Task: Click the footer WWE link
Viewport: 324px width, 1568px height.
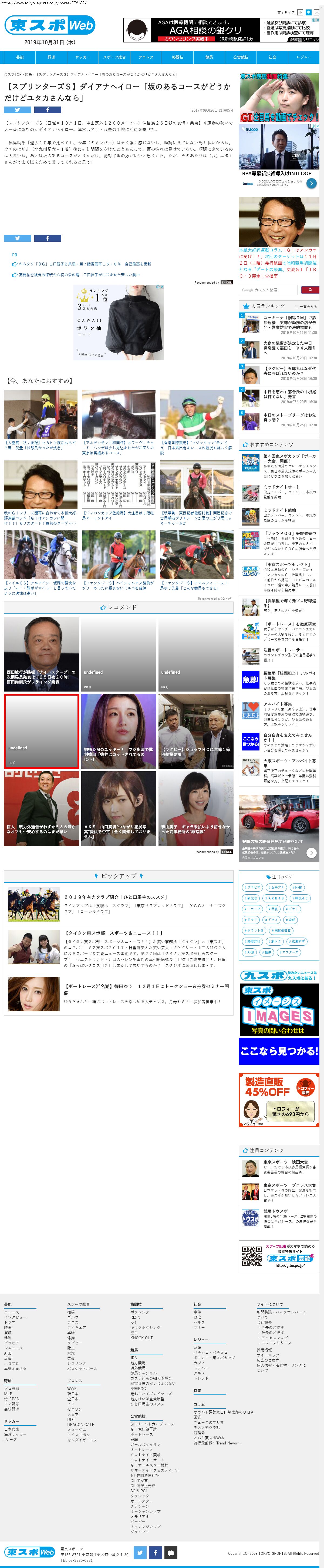Action: tap(72, 1388)
